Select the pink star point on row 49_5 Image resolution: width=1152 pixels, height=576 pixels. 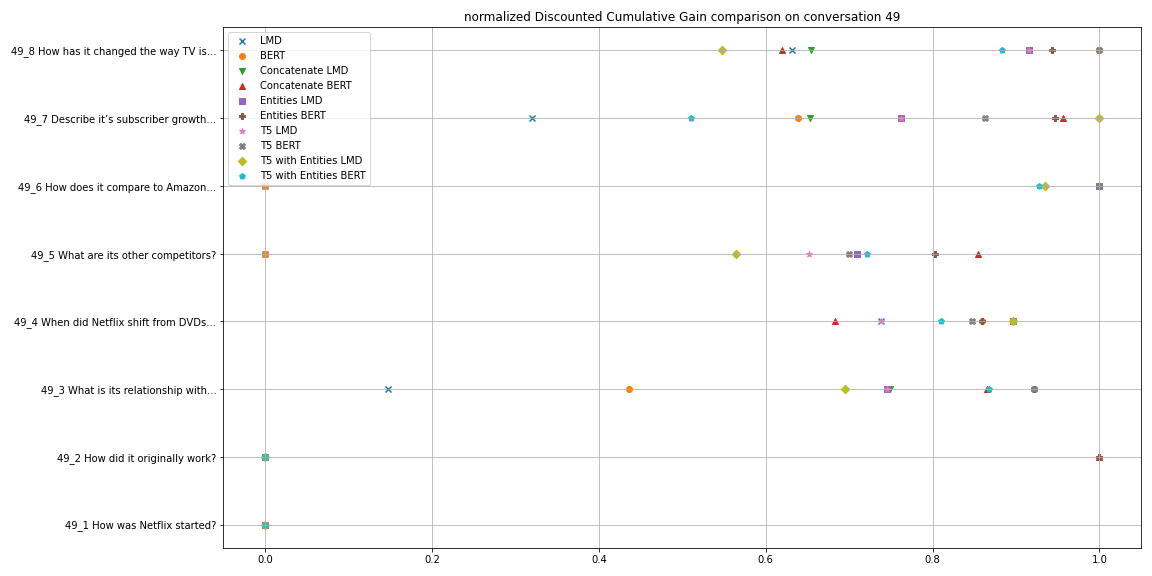click(x=809, y=254)
